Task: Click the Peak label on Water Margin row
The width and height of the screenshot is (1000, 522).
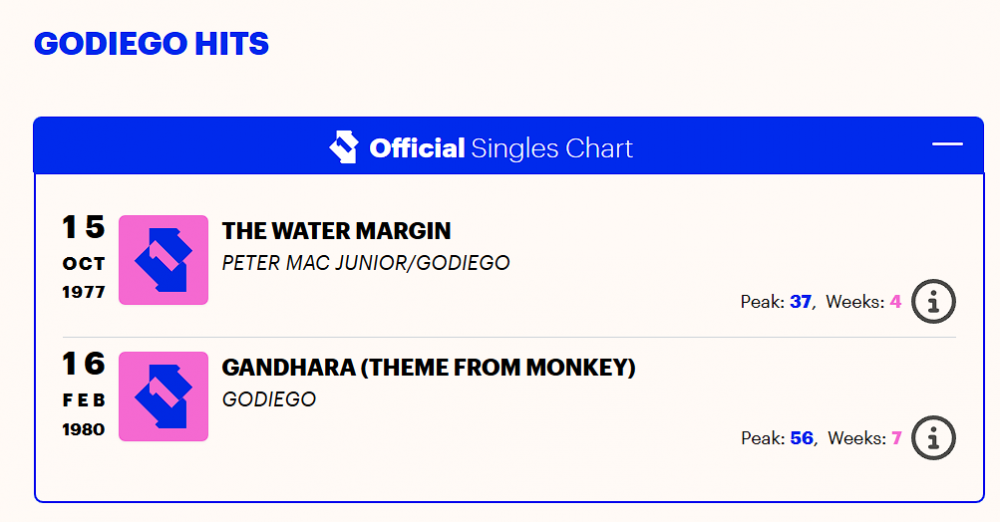Action: tap(762, 301)
